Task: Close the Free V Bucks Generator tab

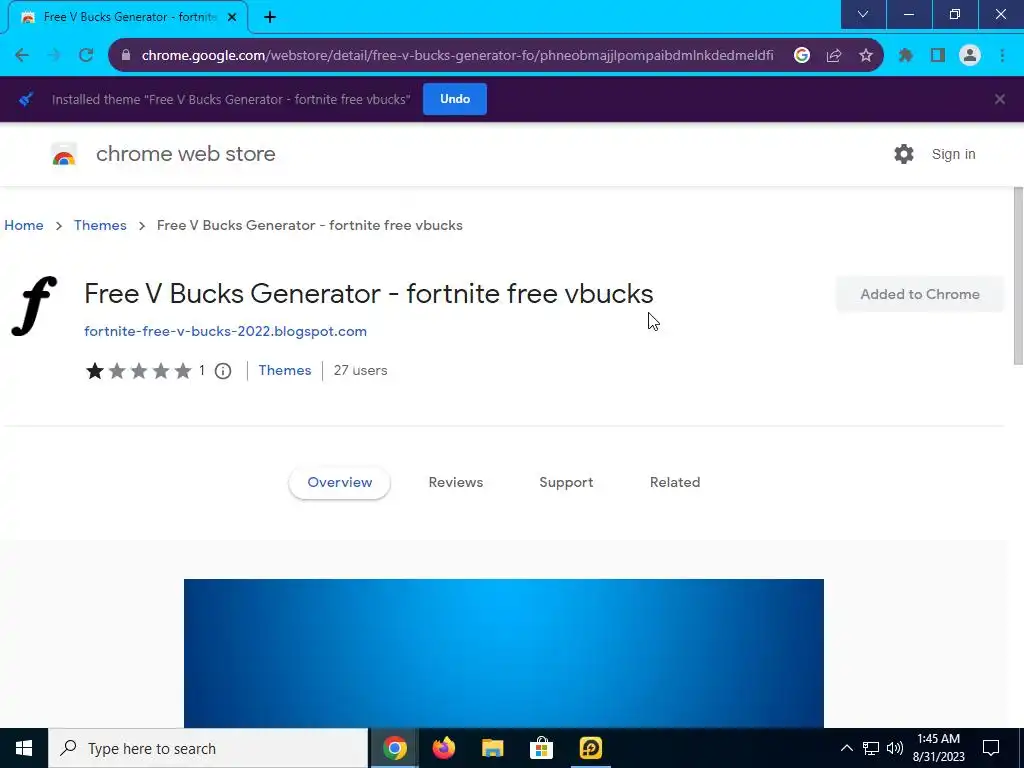Action: (232, 17)
